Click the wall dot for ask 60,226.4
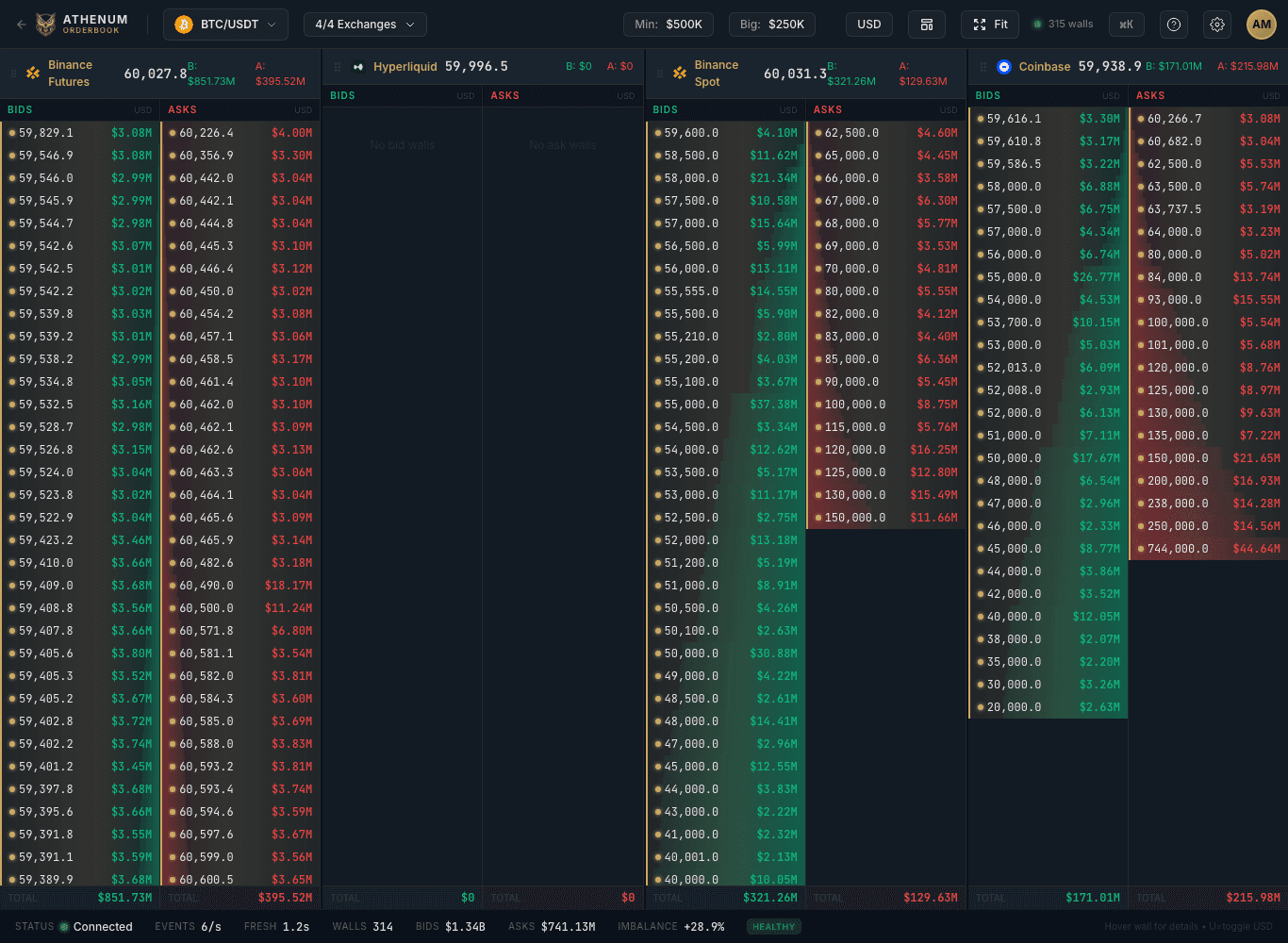The image size is (1288, 943). tap(173, 133)
